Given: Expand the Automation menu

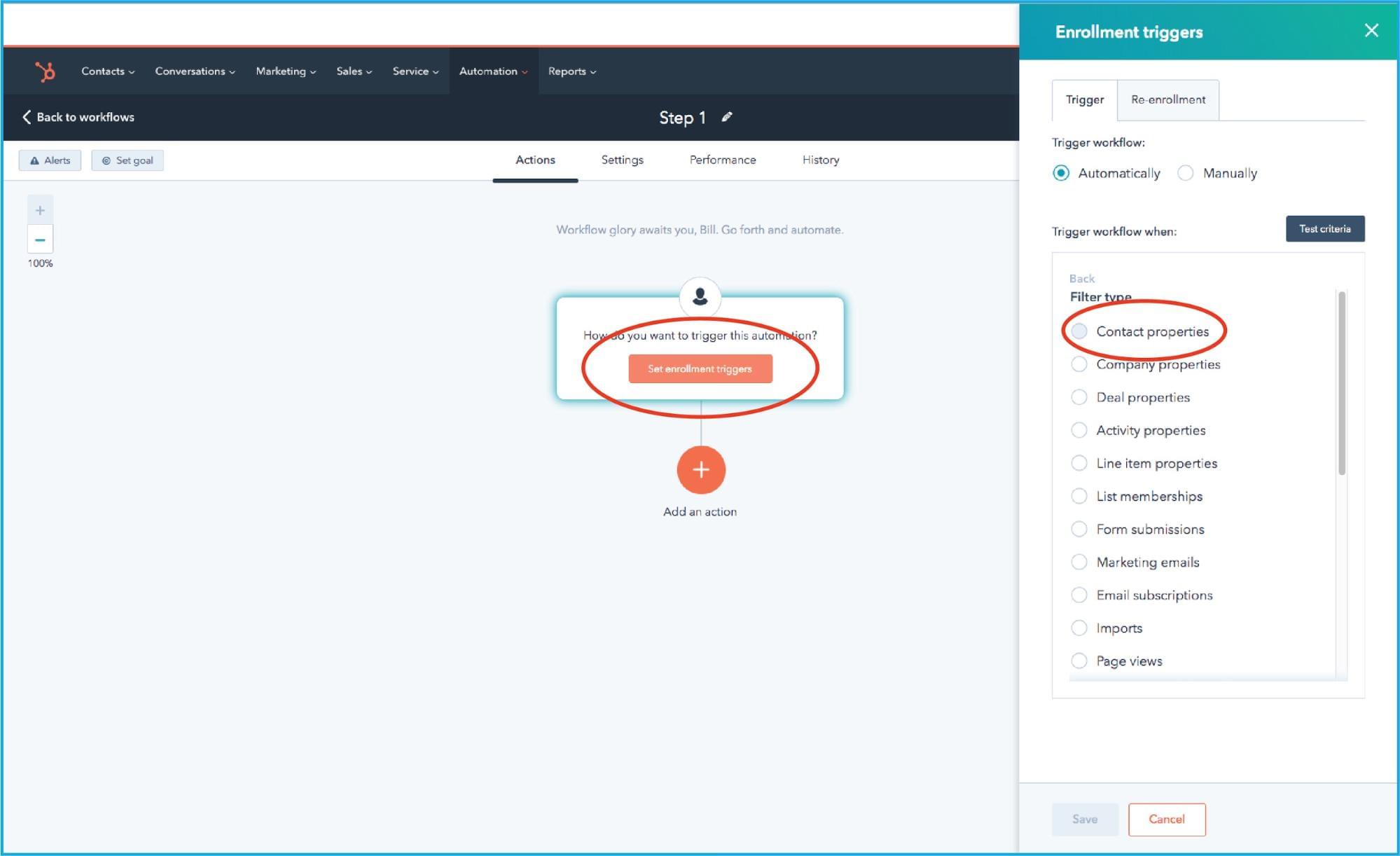Looking at the screenshot, I should [x=493, y=71].
